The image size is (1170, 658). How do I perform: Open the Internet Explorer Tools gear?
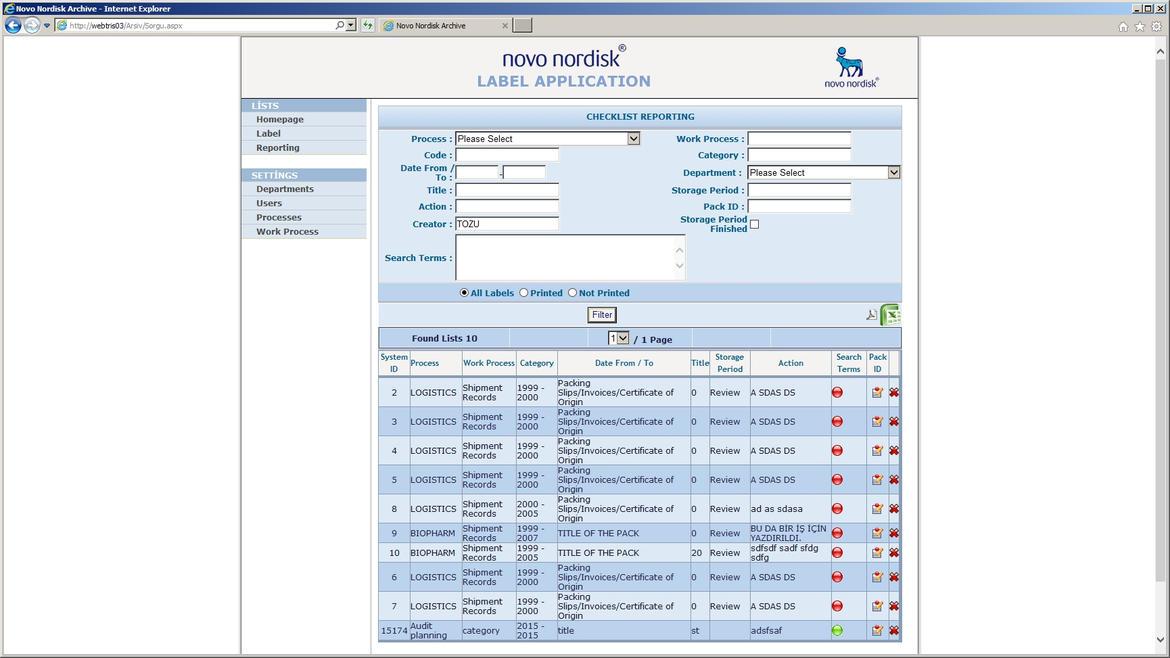coord(1157,26)
